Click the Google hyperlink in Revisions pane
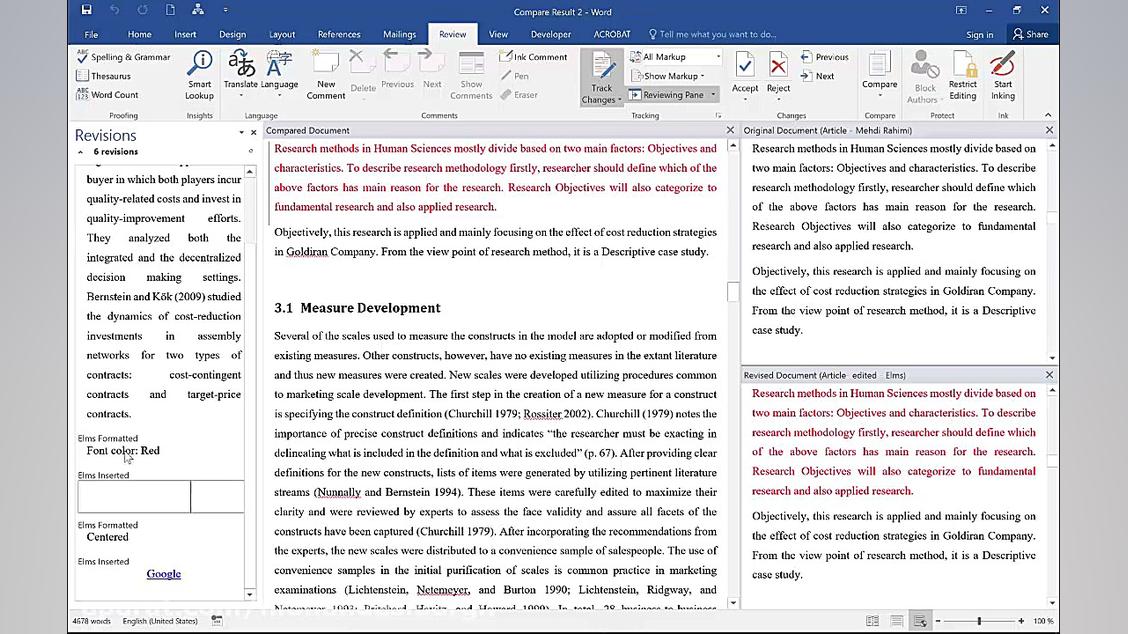Image resolution: width=1128 pixels, height=634 pixels. point(163,574)
